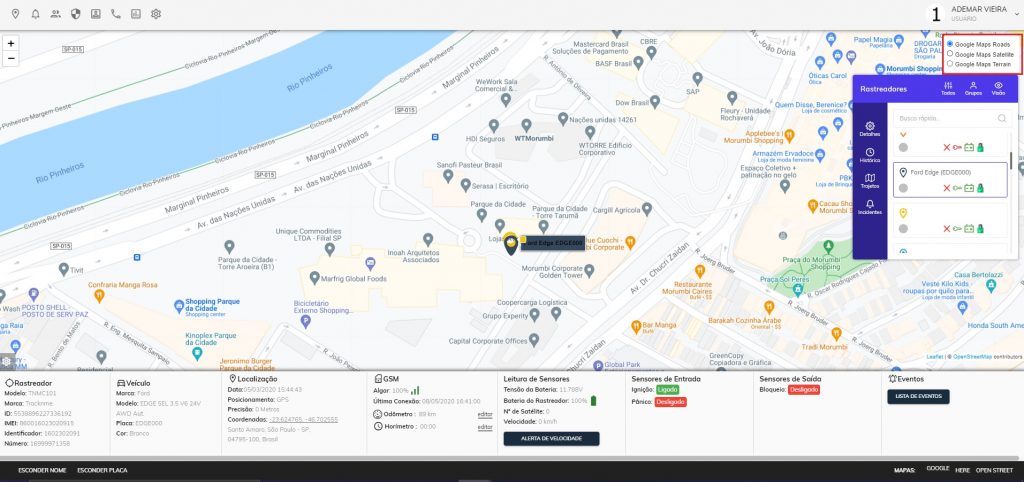The image size is (1024, 482).
Task: Switch map provider to GOOGLE
Action: [x=938, y=469]
